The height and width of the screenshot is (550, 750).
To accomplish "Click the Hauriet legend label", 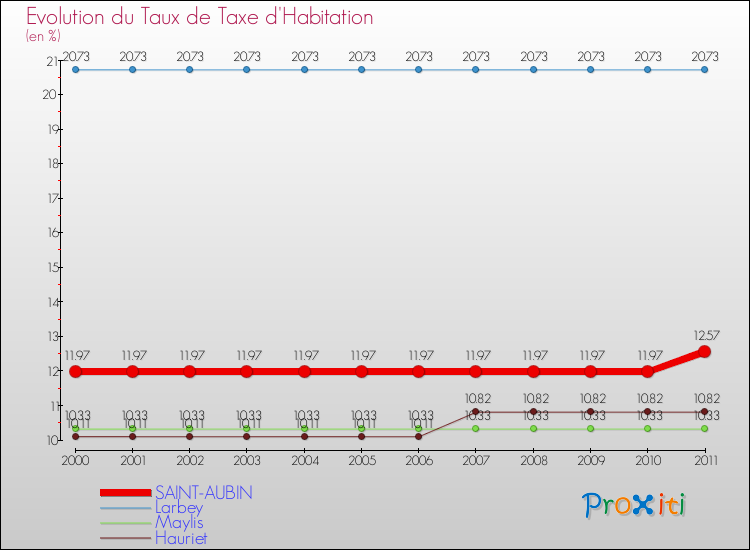I will click(181, 538).
